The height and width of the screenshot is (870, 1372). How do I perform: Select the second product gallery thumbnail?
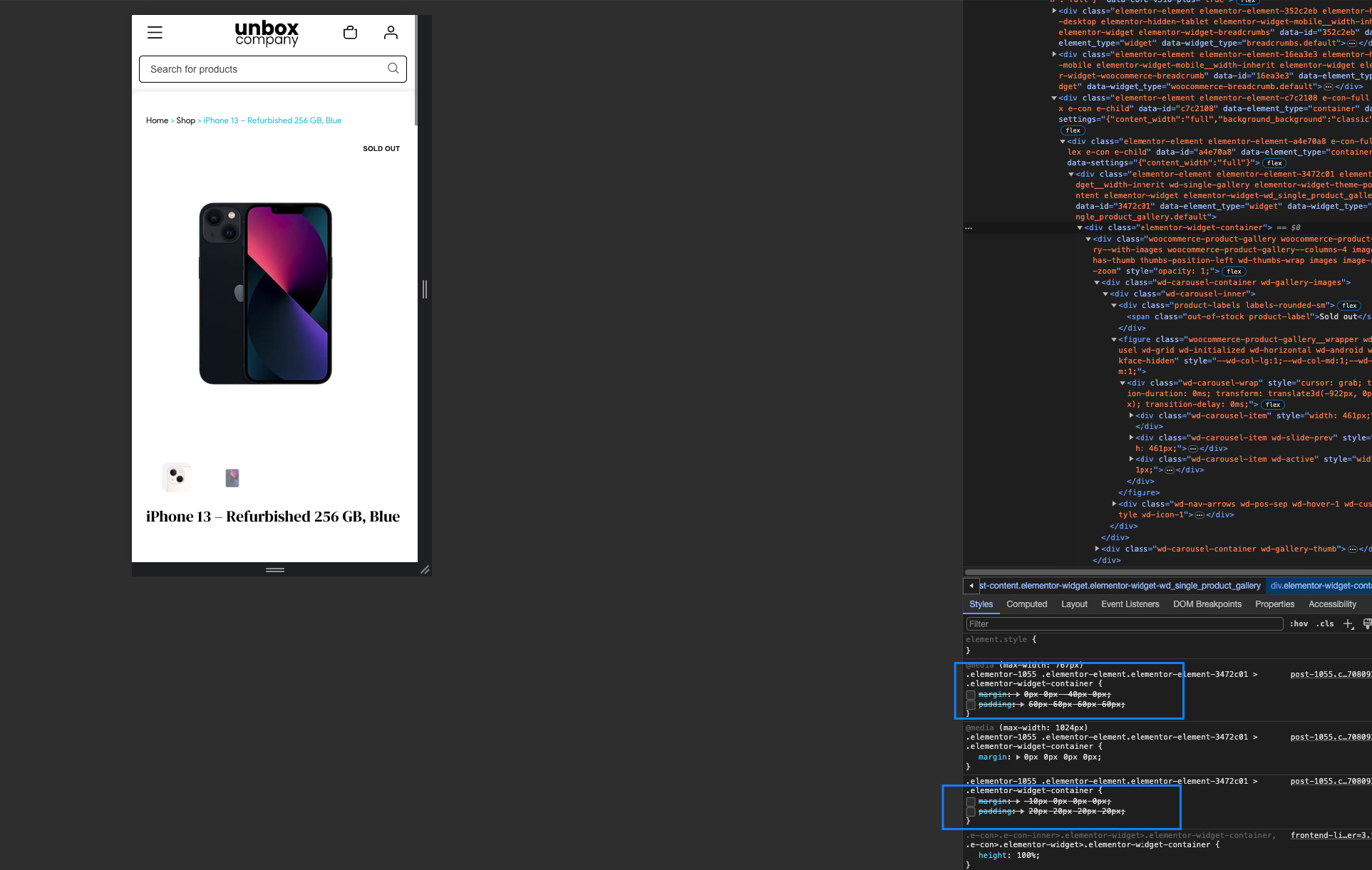coord(232,477)
